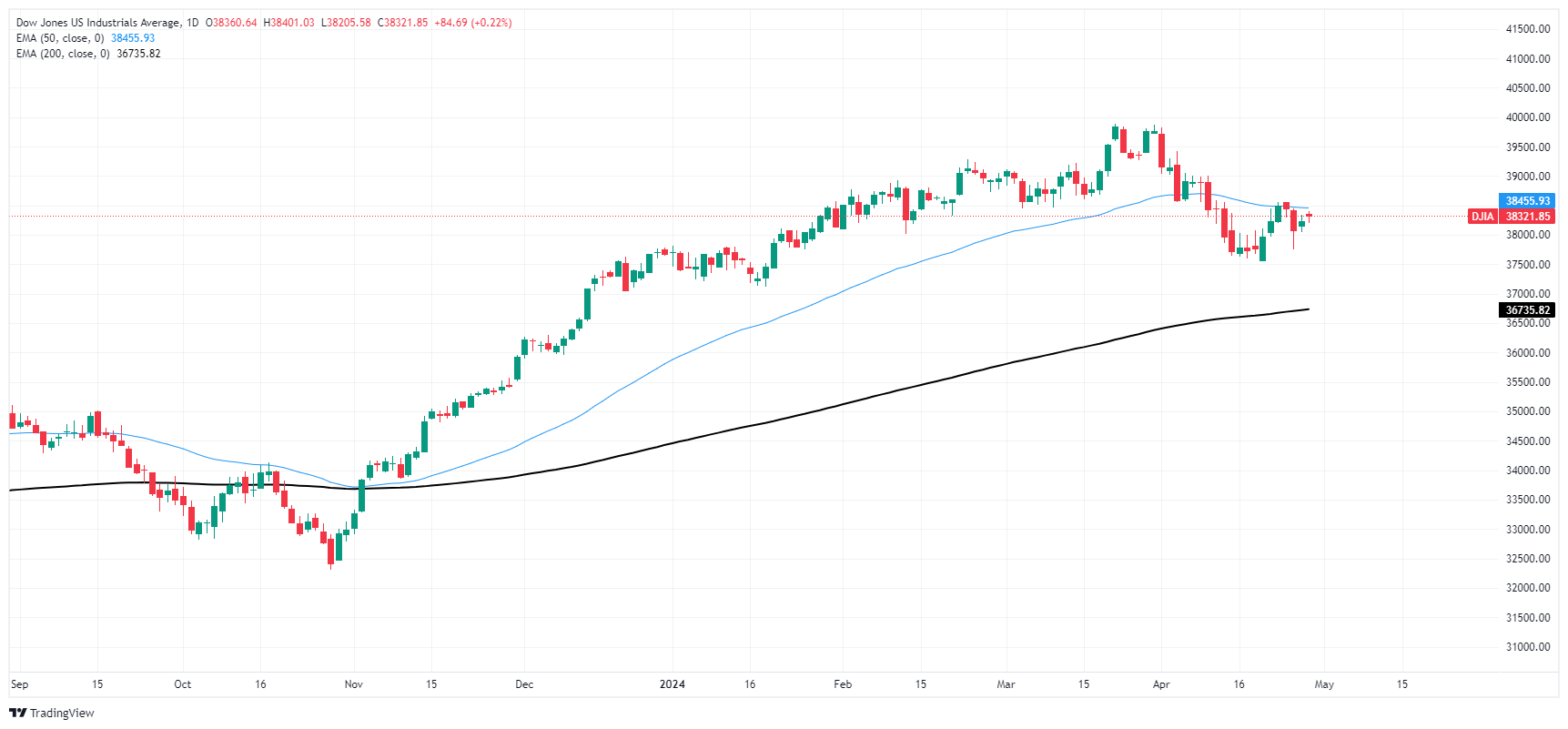Click the 31000.00 level on the price scale

tap(1528, 647)
